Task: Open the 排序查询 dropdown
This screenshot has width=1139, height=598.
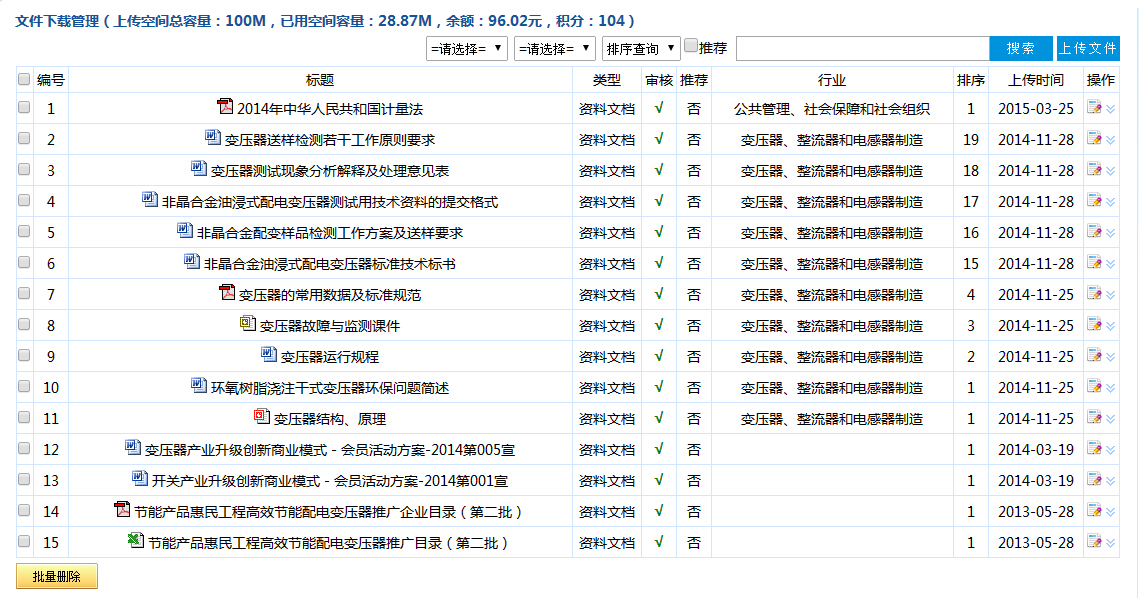Action: point(641,49)
